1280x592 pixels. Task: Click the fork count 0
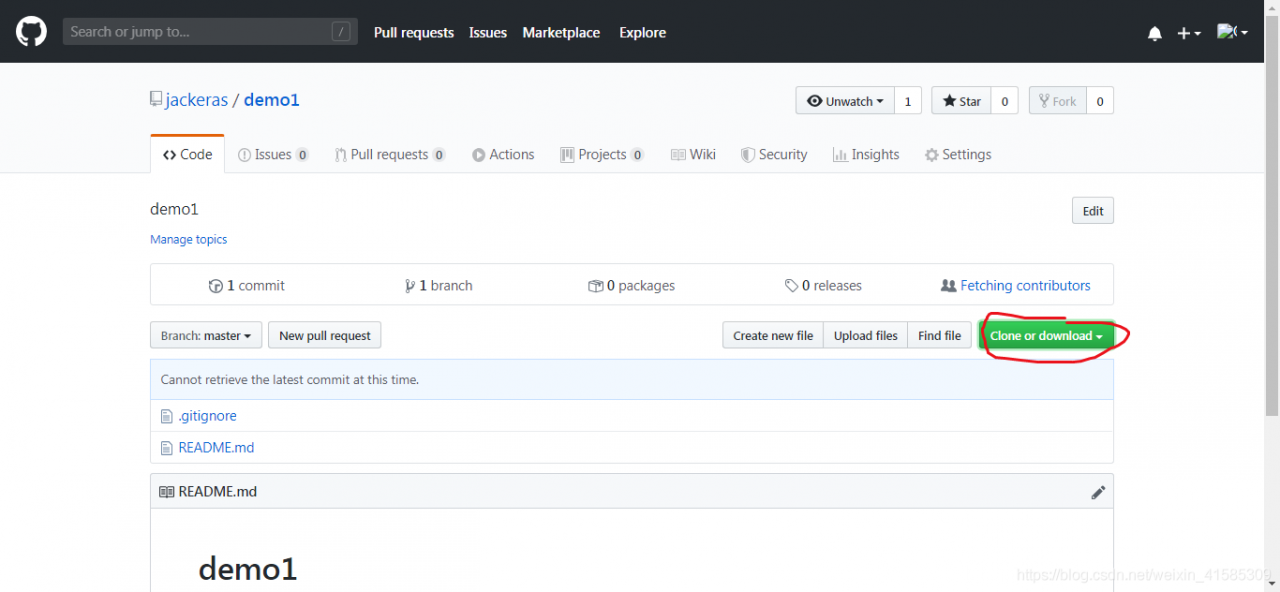(x=1100, y=101)
